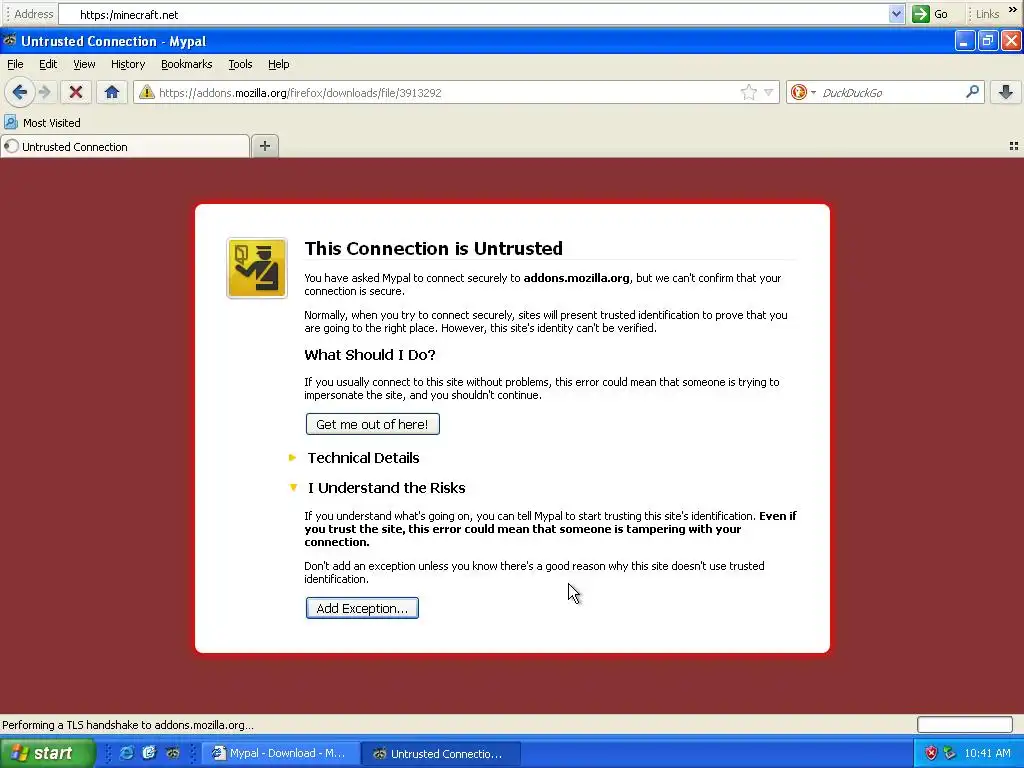Click the Most Visited bookmark label
This screenshot has height=768, width=1024.
tap(52, 123)
